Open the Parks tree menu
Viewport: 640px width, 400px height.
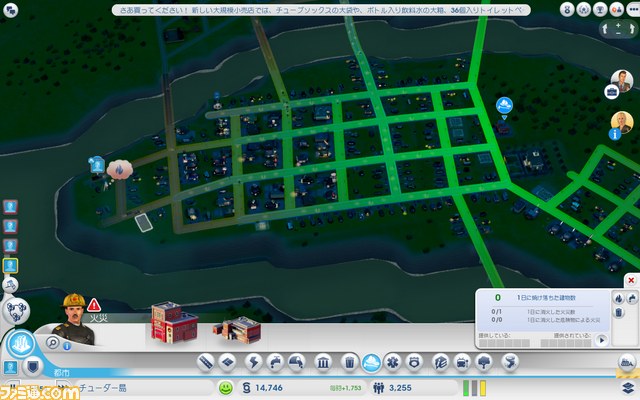click(x=484, y=362)
